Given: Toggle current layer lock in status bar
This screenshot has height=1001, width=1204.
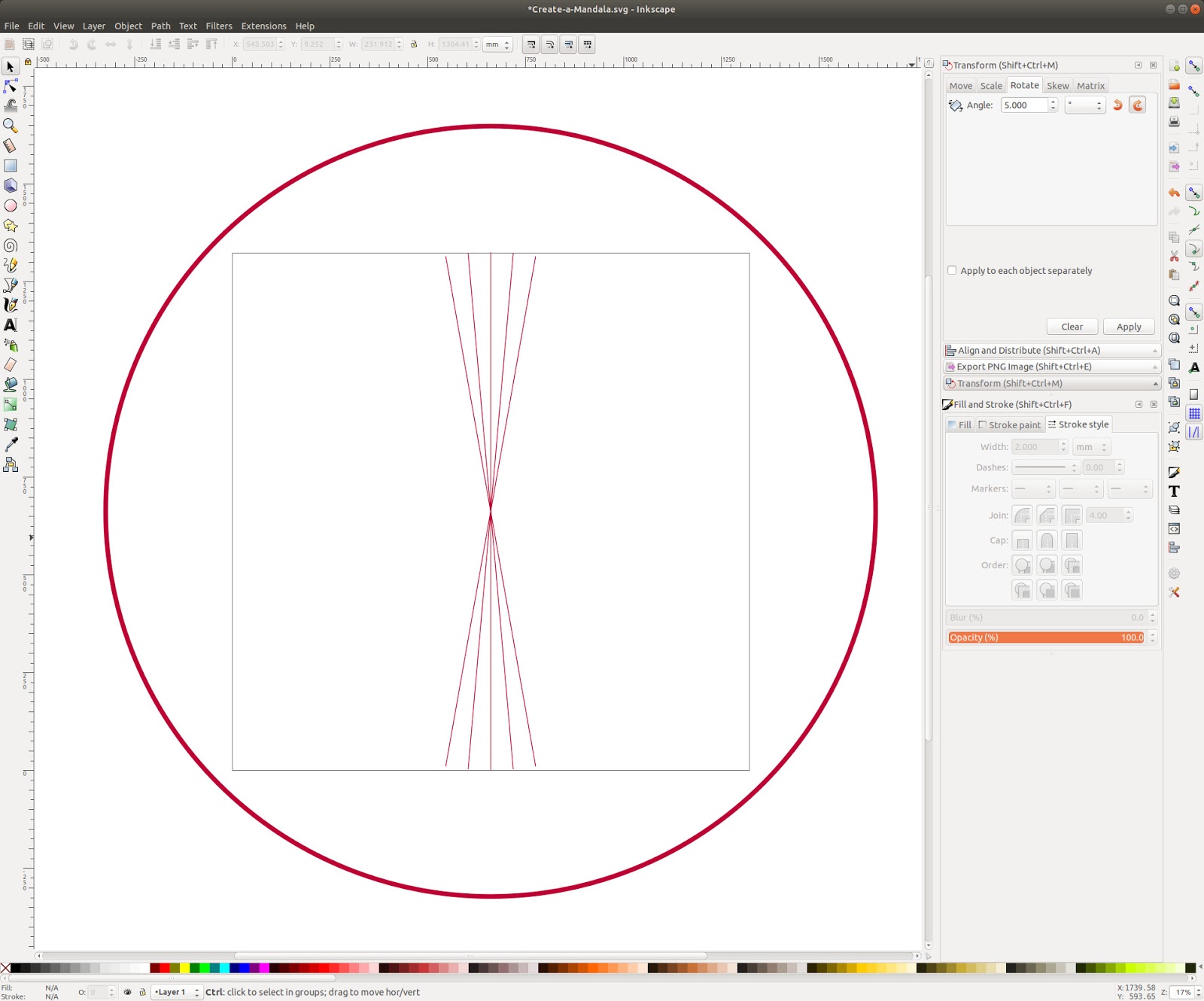Looking at the screenshot, I should pyautogui.click(x=142, y=992).
